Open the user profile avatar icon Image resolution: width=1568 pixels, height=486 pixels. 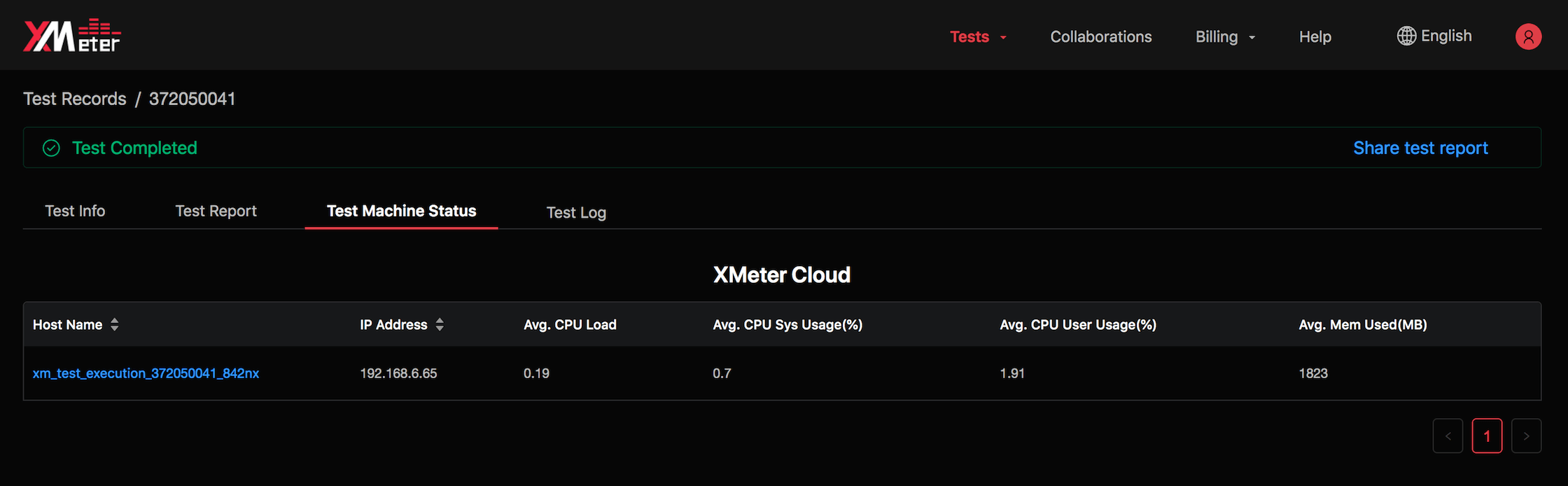[1528, 36]
